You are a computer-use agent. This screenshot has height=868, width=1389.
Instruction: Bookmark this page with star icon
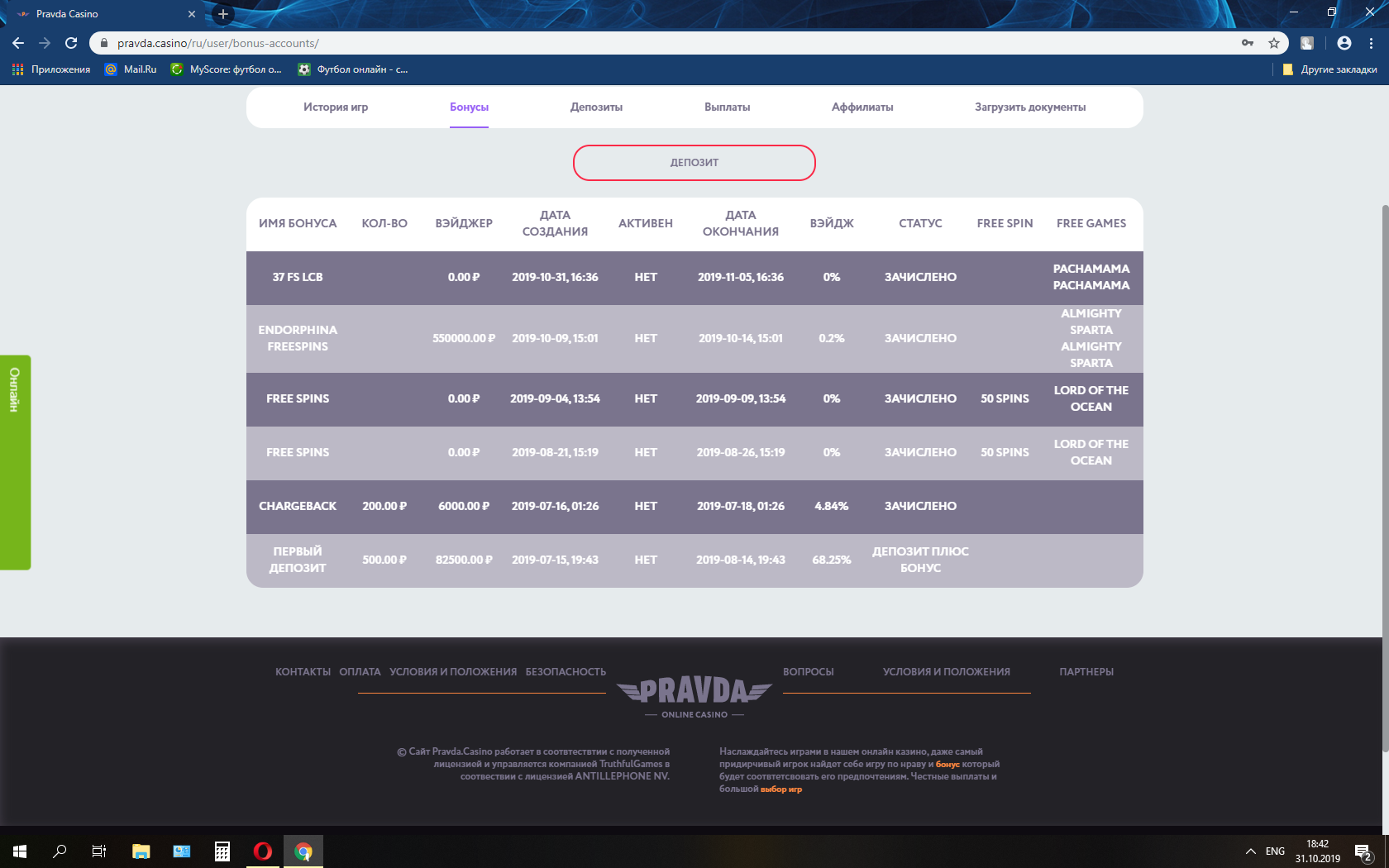tap(1274, 43)
